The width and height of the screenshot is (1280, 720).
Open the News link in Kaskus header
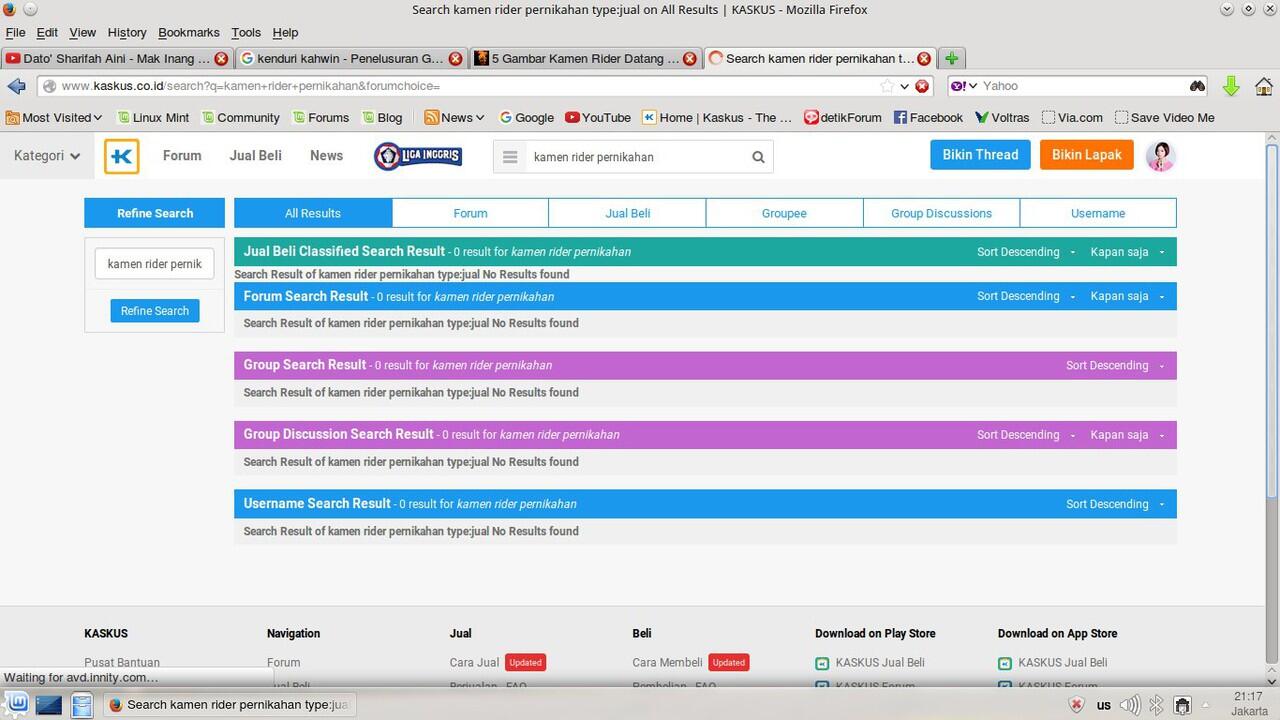coord(326,156)
